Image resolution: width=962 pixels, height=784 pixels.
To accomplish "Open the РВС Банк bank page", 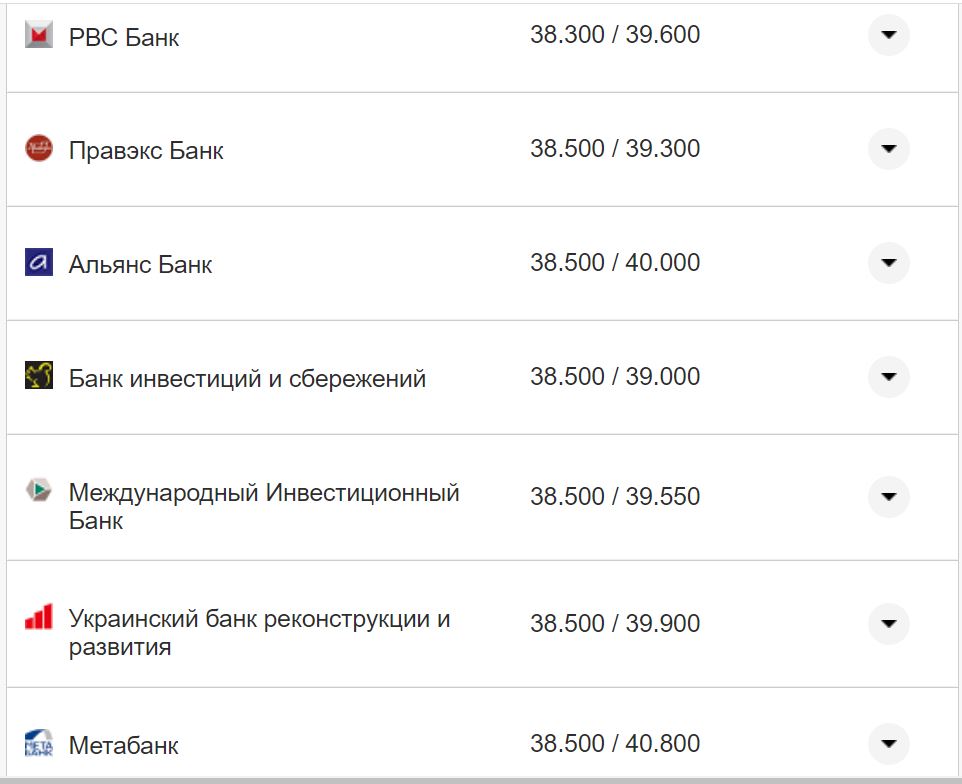I will tap(122, 37).
